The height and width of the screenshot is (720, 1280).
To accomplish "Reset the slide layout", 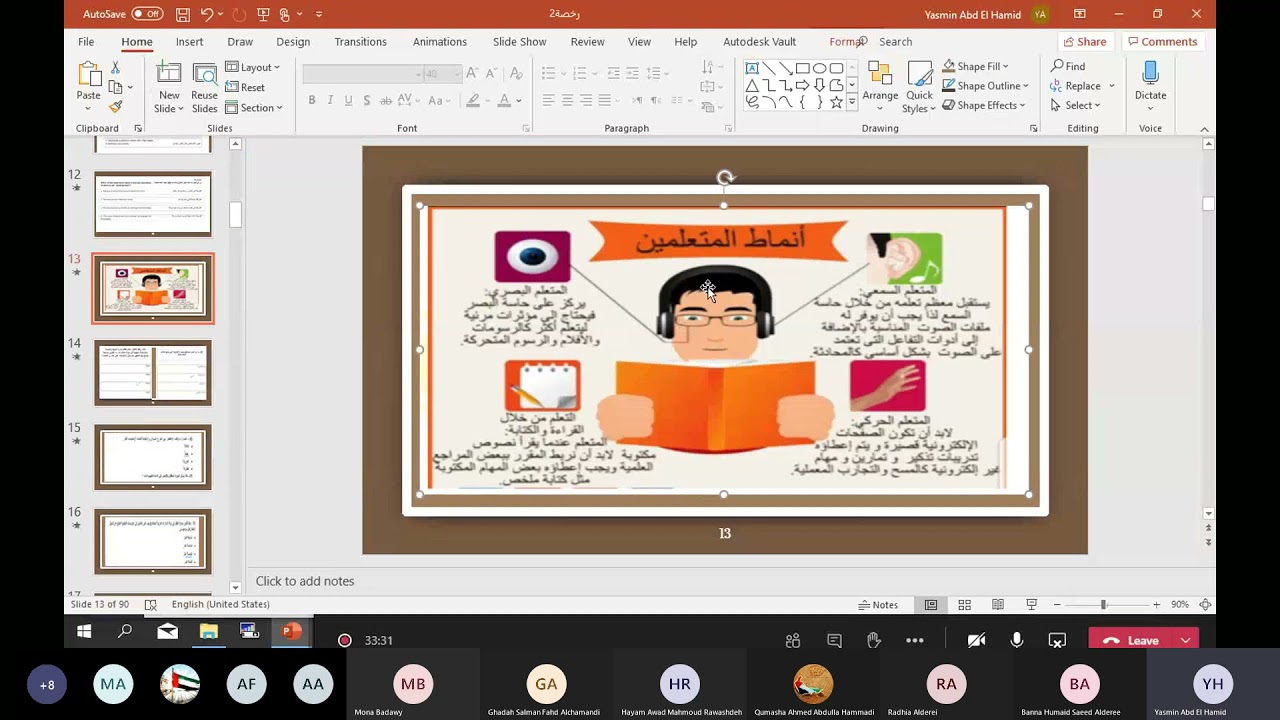I will point(245,87).
